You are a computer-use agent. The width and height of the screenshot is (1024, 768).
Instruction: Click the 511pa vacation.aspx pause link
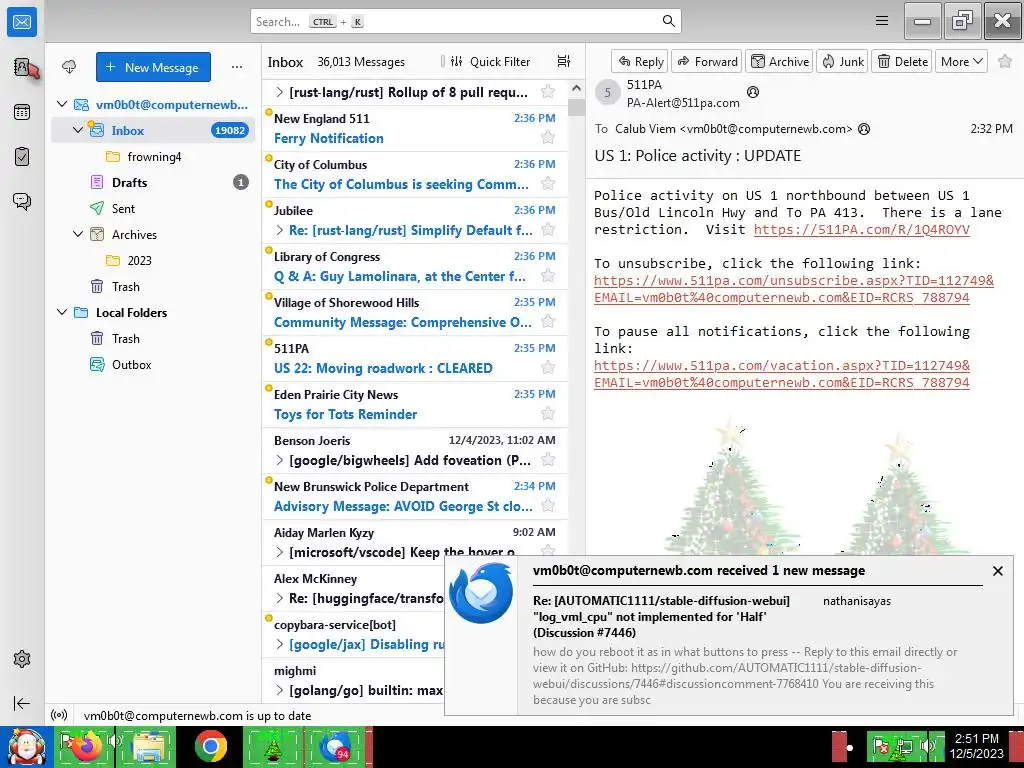click(782, 374)
